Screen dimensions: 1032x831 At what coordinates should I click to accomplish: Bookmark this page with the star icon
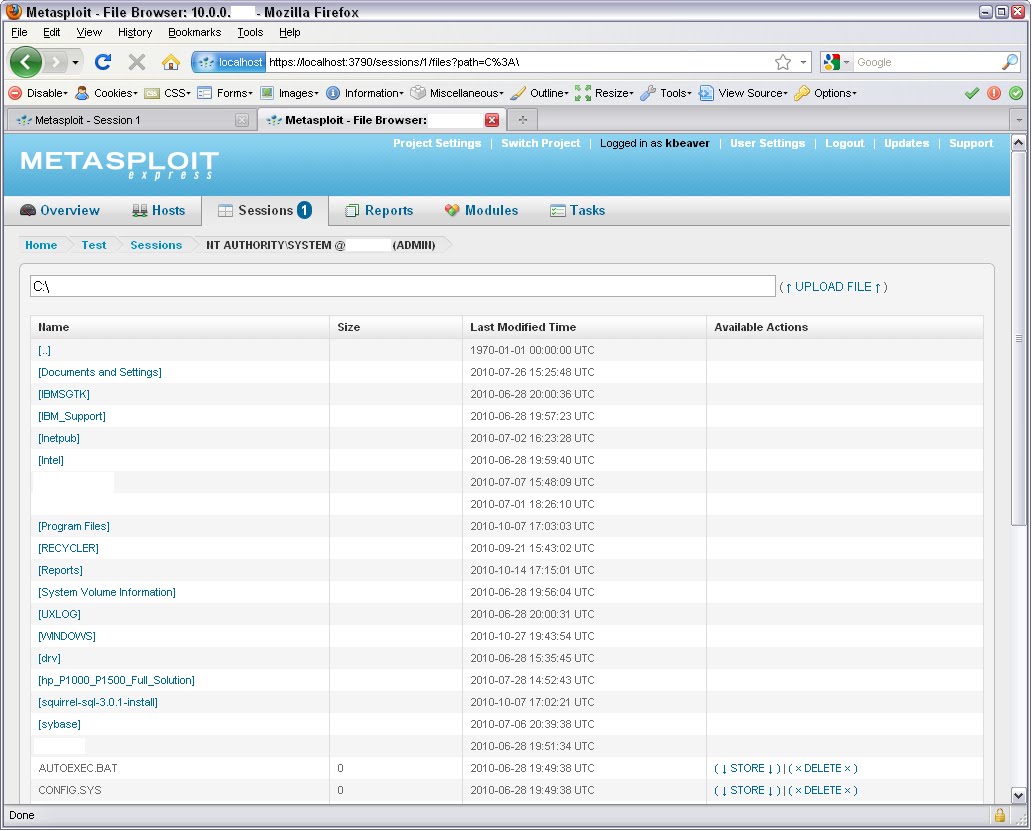click(783, 63)
